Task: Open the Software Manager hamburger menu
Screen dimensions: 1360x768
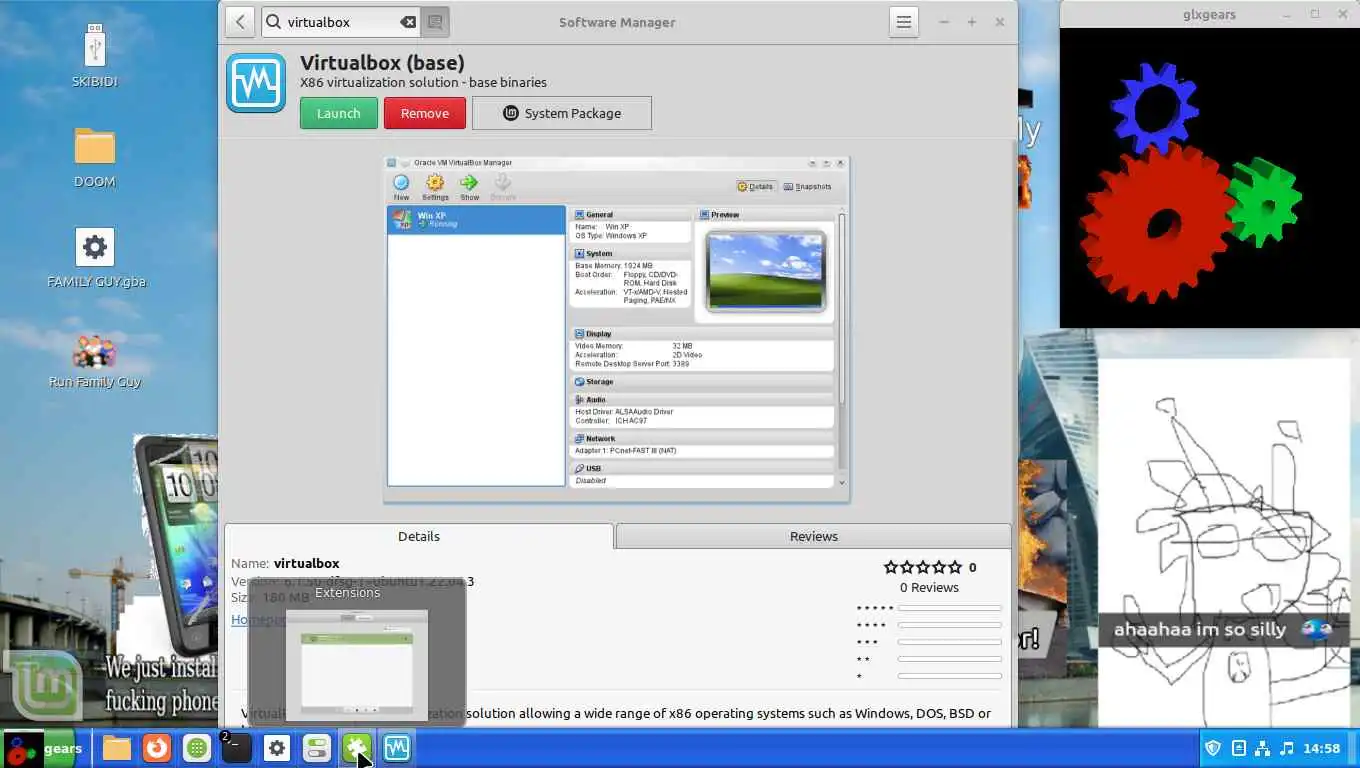Action: 904,22
